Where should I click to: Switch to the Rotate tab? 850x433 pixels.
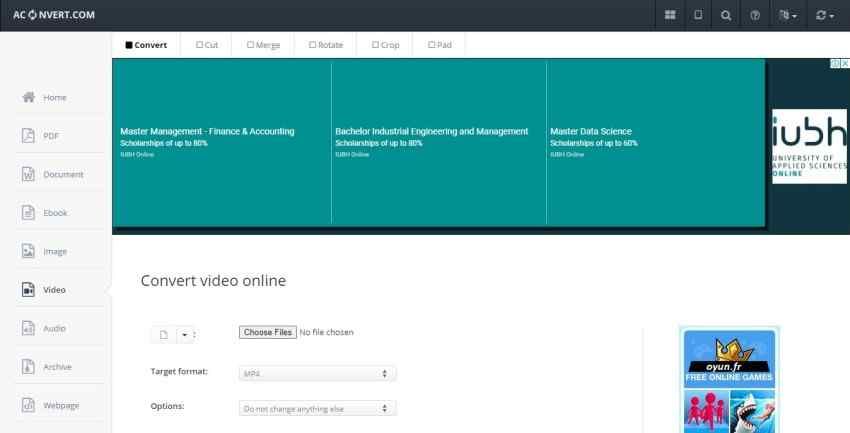(x=326, y=45)
